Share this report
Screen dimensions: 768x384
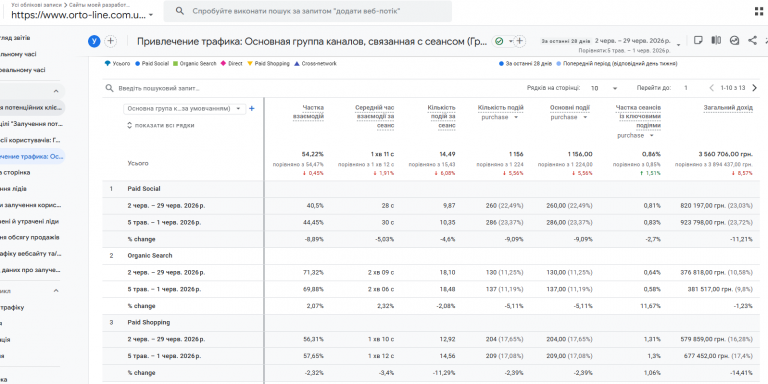752,41
